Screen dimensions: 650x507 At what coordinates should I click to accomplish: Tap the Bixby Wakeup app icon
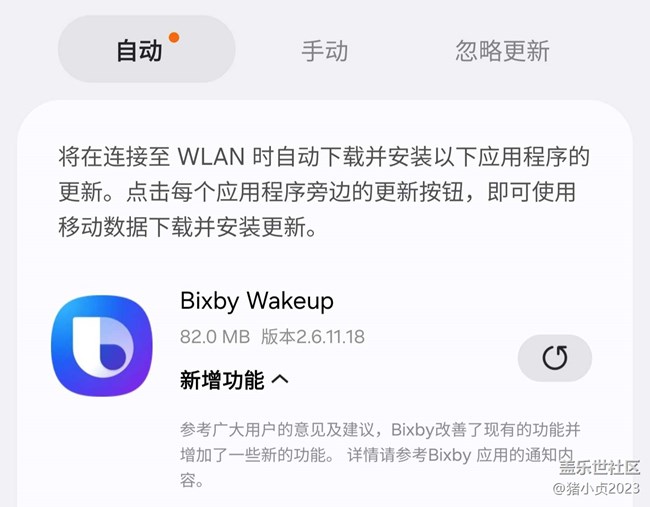[x=102, y=345]
